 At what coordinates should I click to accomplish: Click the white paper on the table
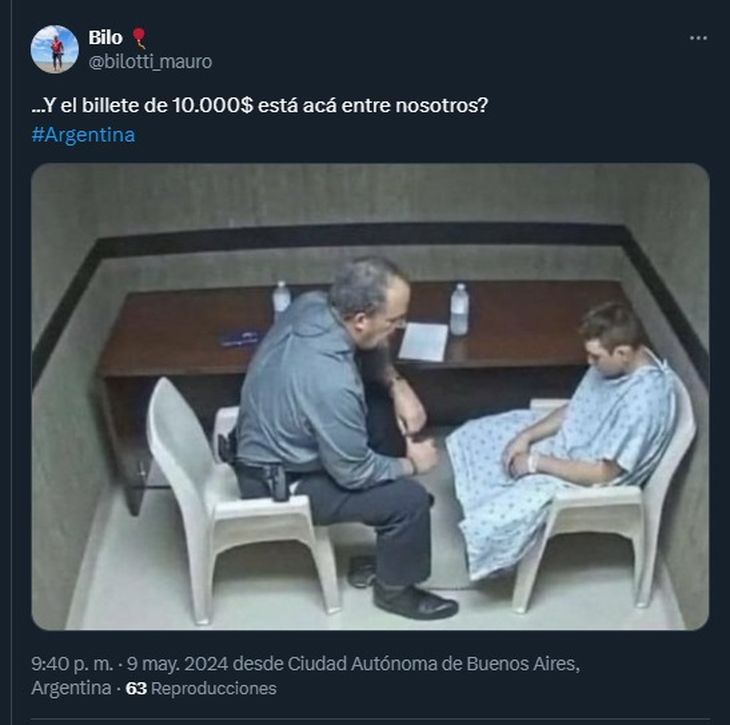point(424,341)
